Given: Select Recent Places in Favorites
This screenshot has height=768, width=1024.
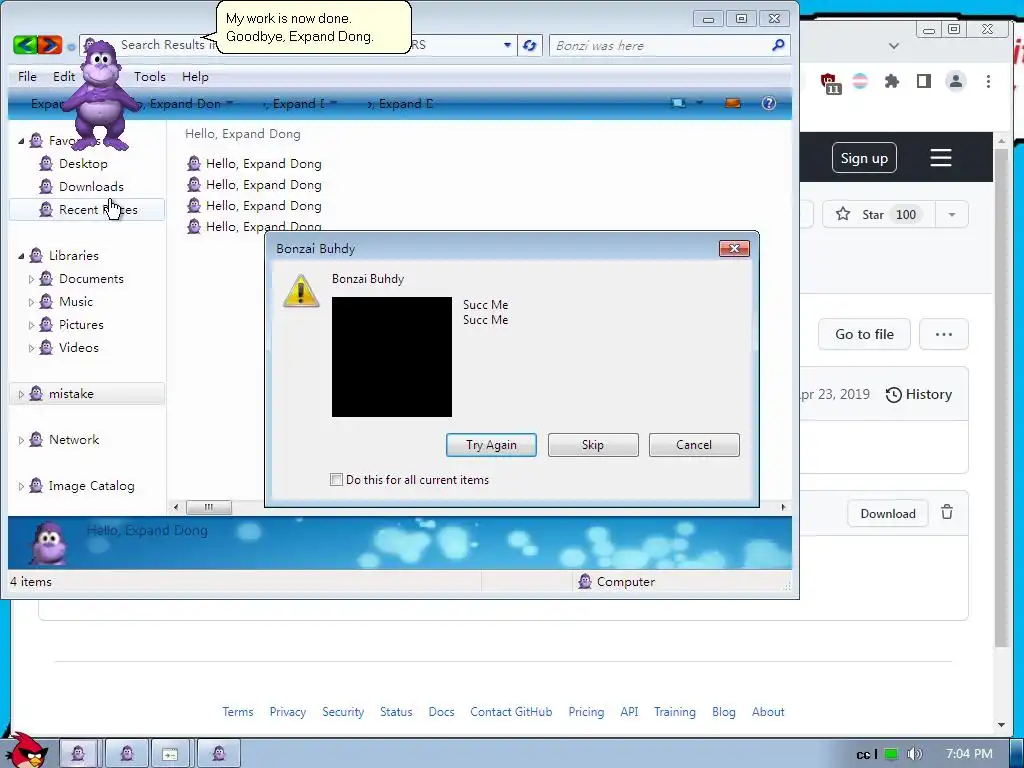Looking at the screenshot, I should click(x=87, y=210).
